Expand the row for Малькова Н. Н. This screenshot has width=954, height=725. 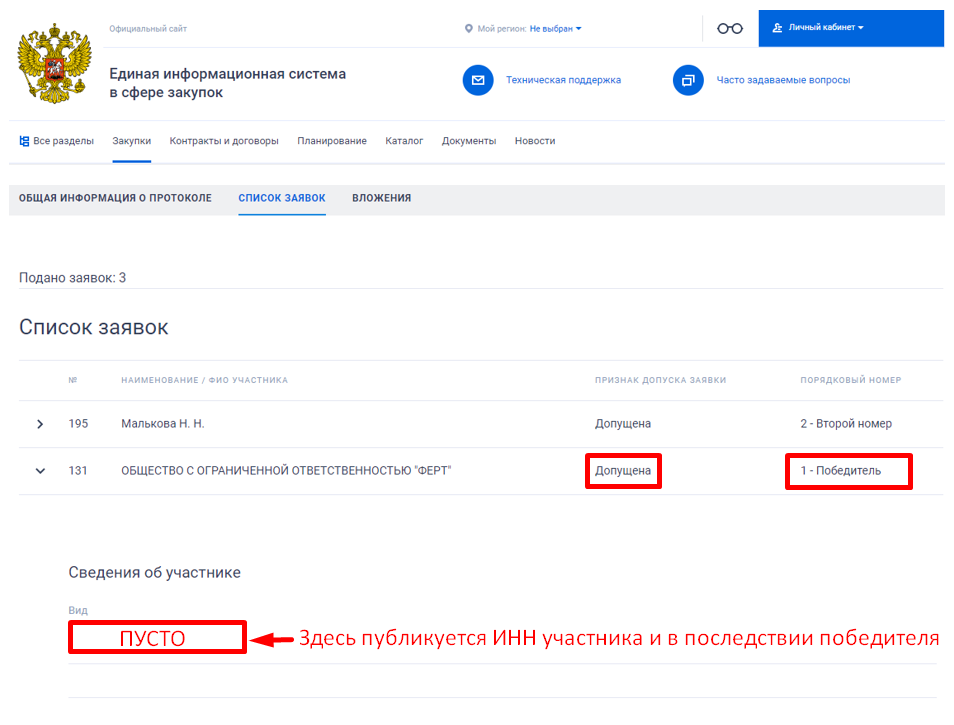coord(40,424)
